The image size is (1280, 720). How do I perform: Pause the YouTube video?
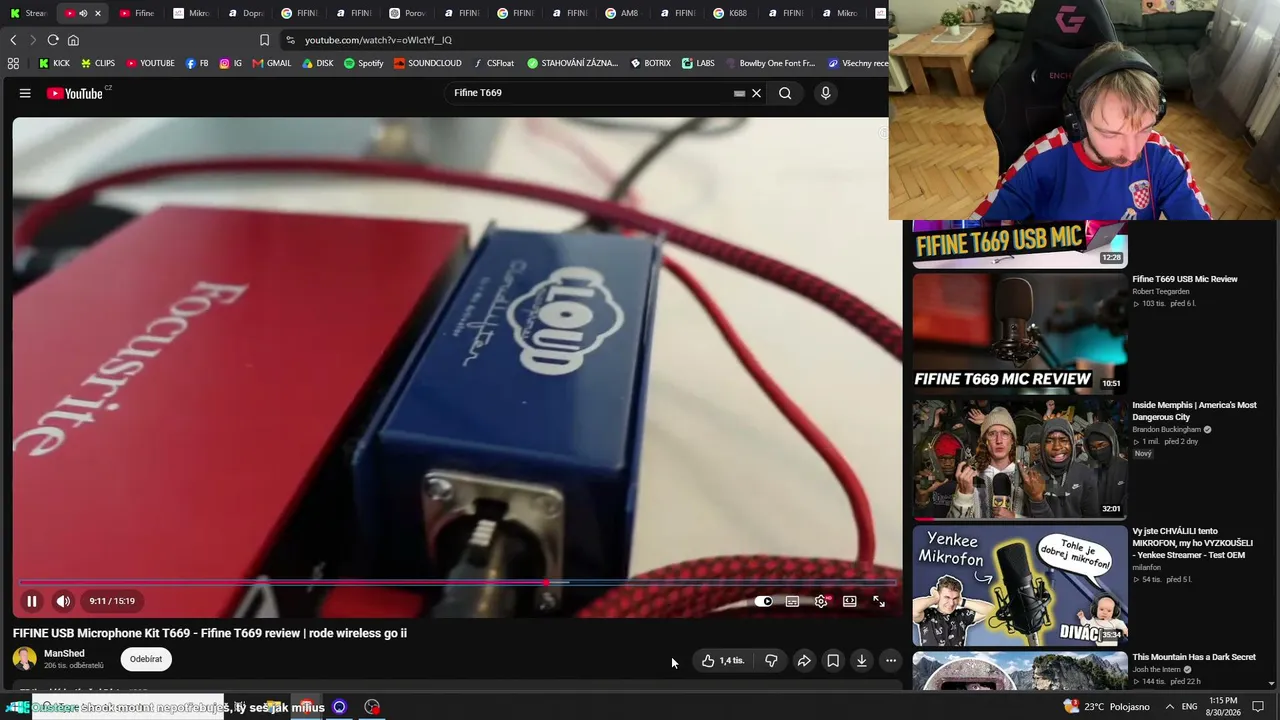(x=32, y=601)
